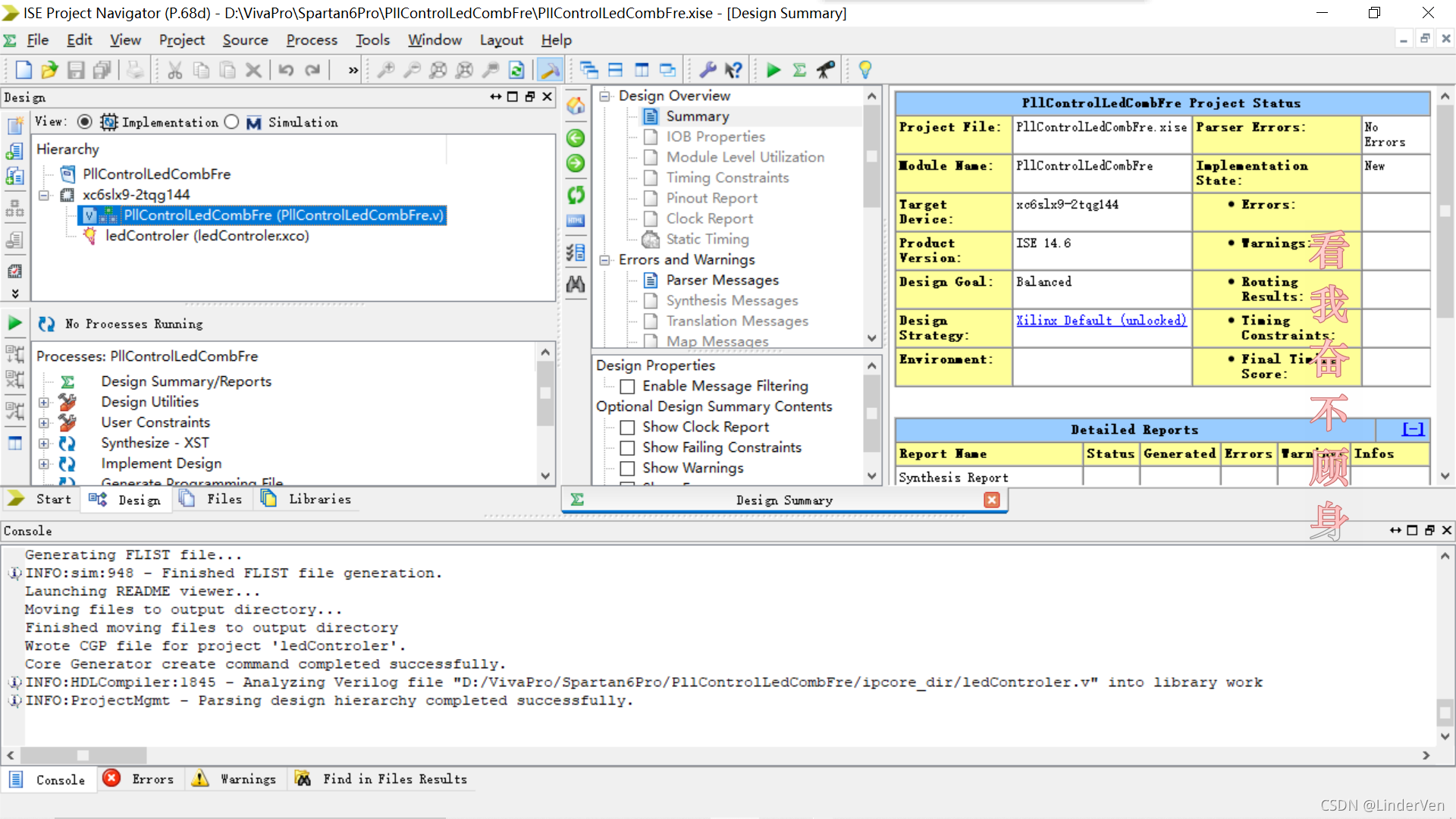
Task: Enable Message Filtering checkbox
Action: click(627, 387)
